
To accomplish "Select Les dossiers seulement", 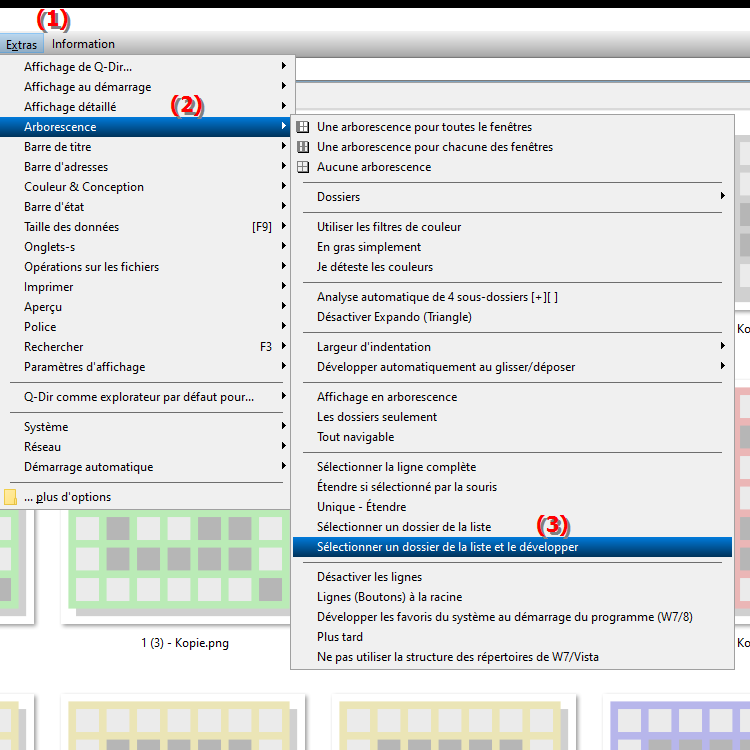I will [x=512, y=417].
